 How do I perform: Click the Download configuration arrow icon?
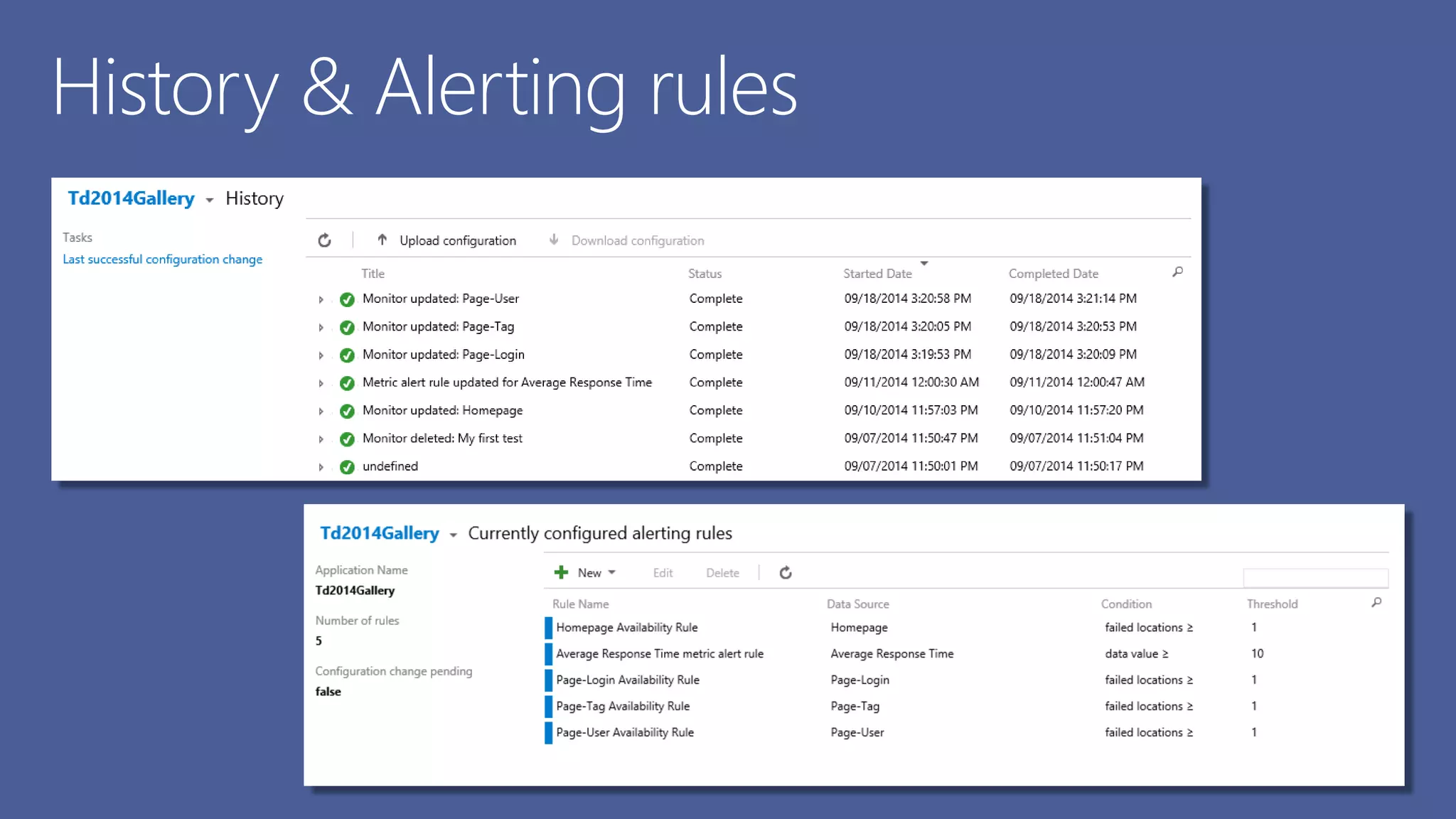(x=554, y=240)
